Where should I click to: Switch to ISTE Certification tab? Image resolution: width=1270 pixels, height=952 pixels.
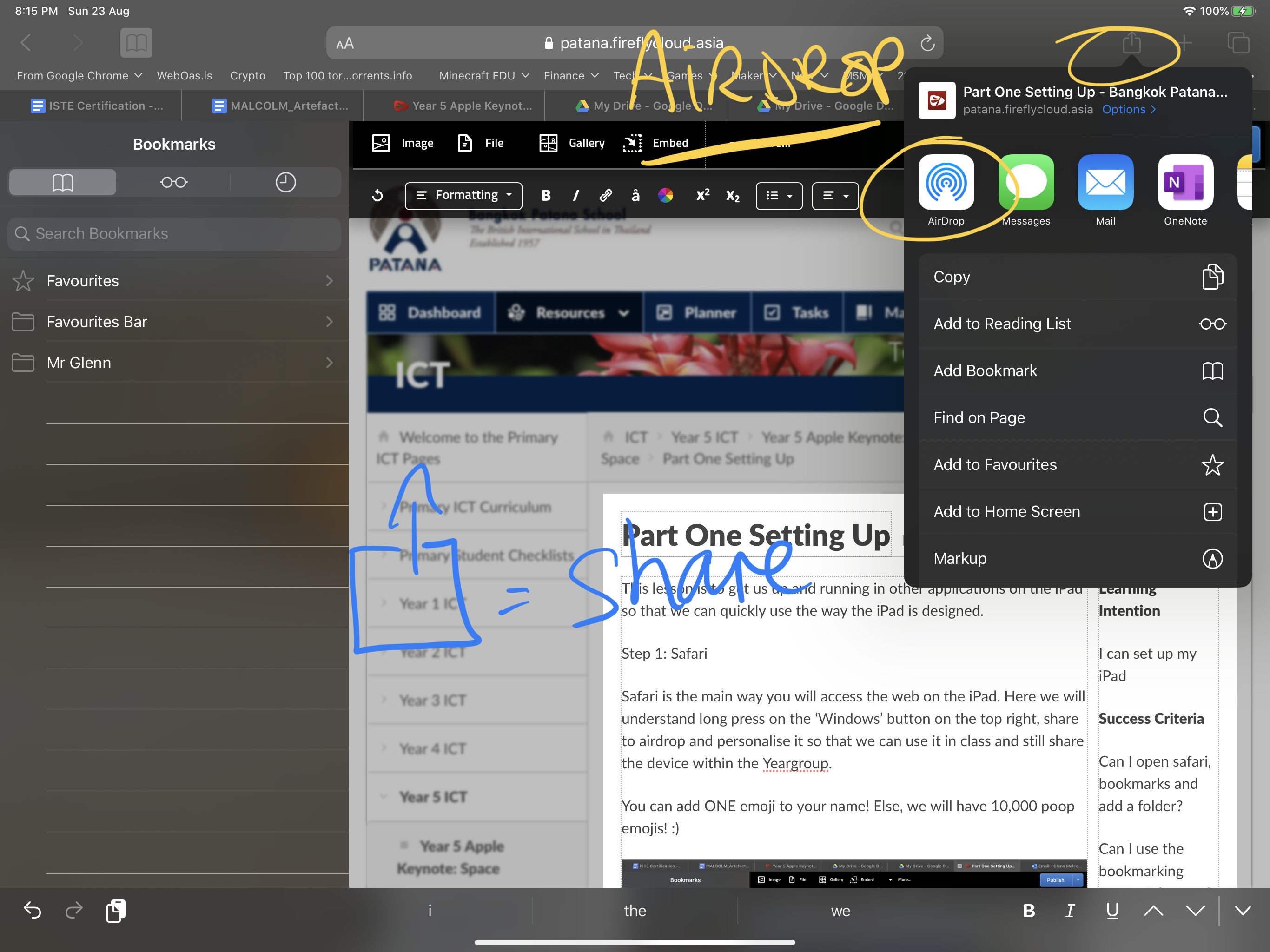[96, 106]
